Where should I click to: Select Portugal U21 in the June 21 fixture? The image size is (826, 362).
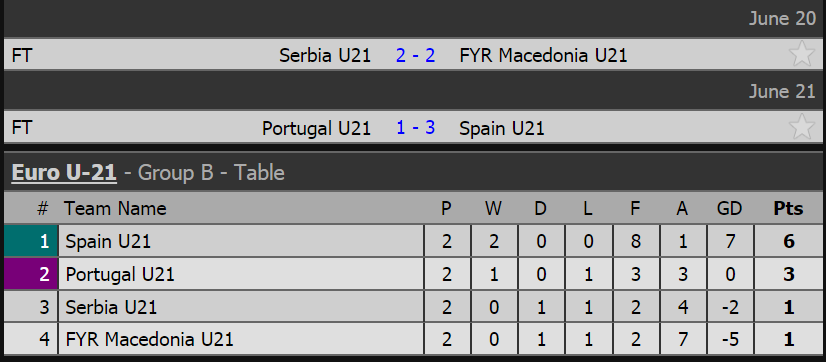tap(317, 128)
